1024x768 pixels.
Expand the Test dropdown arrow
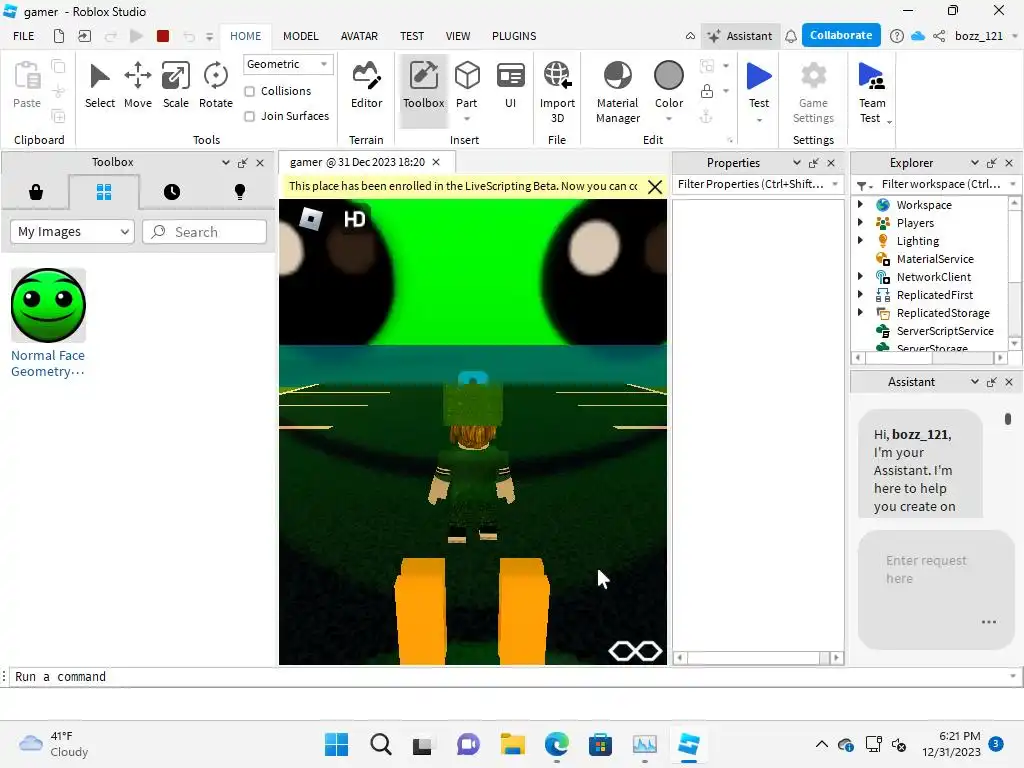click(x=759, y=120)
